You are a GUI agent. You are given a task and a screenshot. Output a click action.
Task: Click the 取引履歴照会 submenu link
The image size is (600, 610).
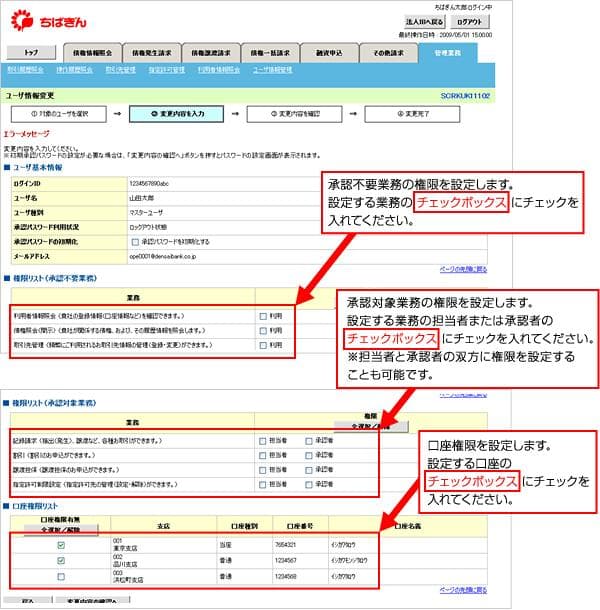[x=24, y=70]
